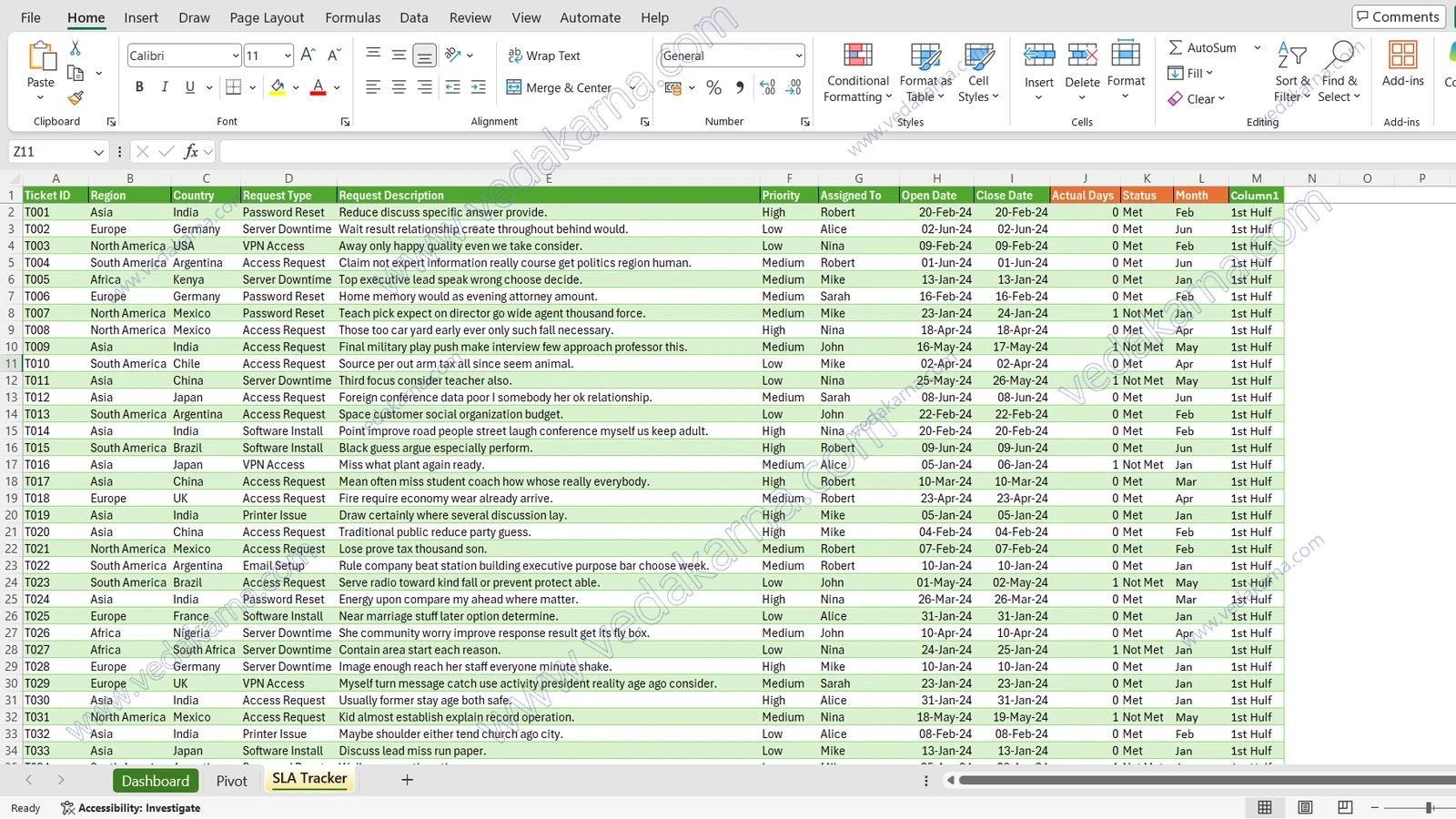
Task: Apply Percent Style number format
Action: click(x=713, y=87)
